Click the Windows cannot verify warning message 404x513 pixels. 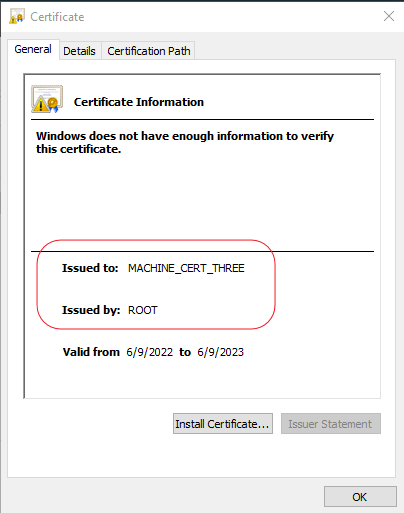pyautogui.click(x=185, y=142)
